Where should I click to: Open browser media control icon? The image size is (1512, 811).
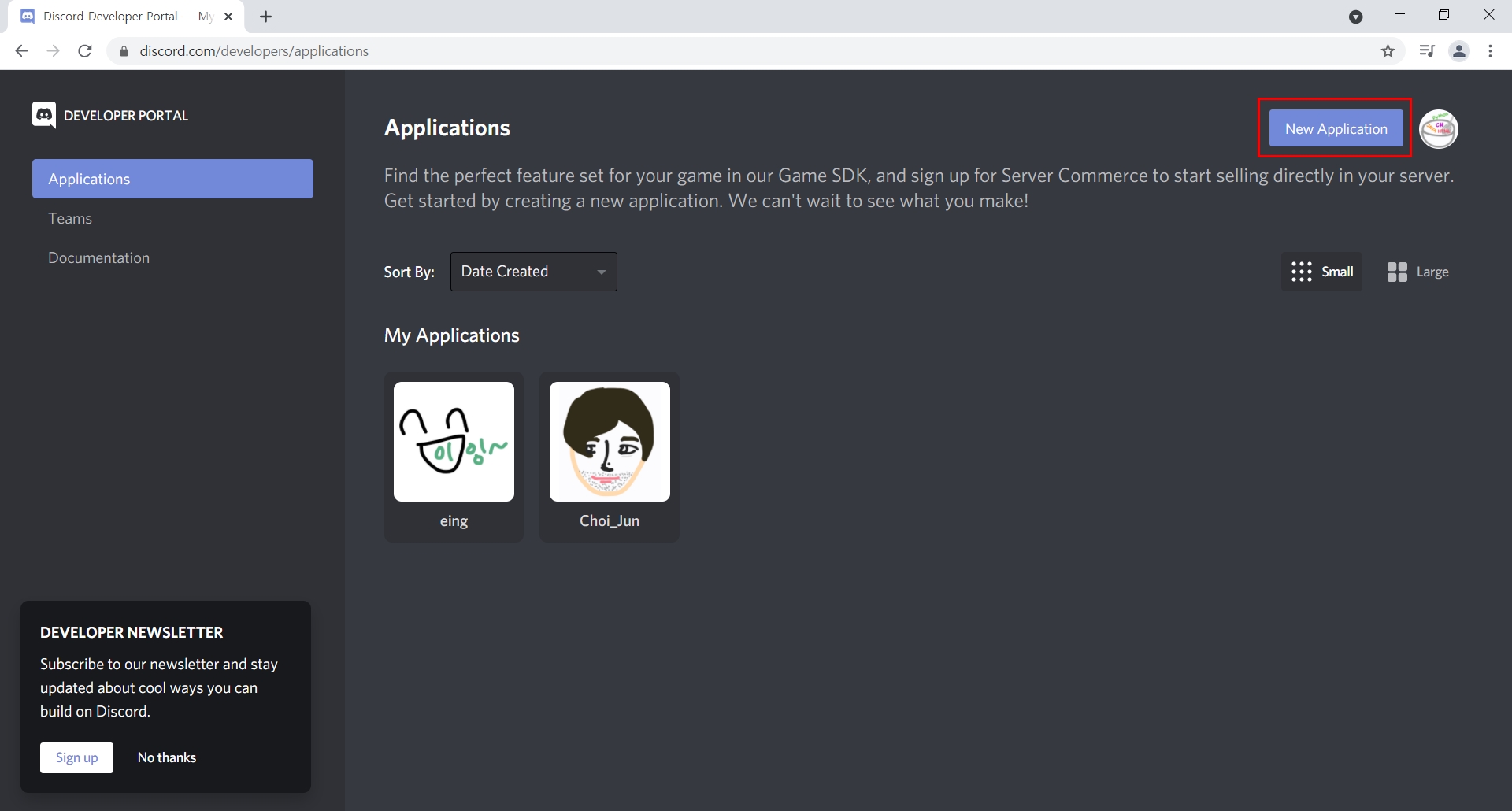(1426, 51)
